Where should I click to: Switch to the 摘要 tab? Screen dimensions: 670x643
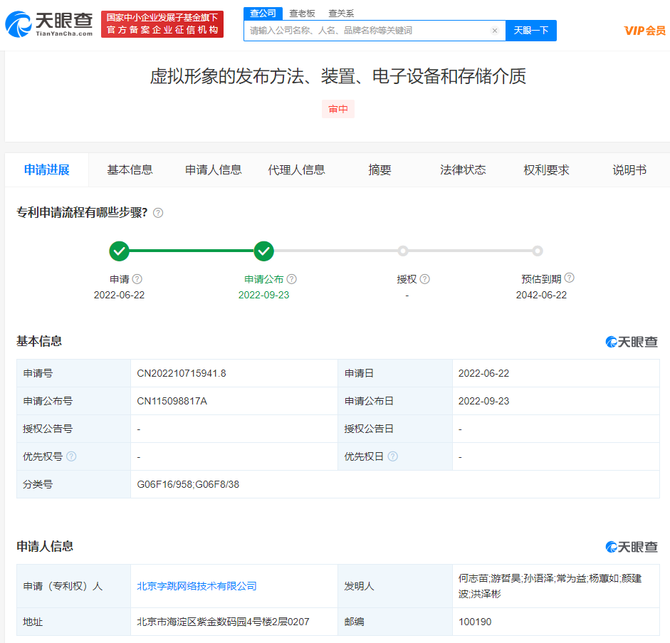(380, 170)
